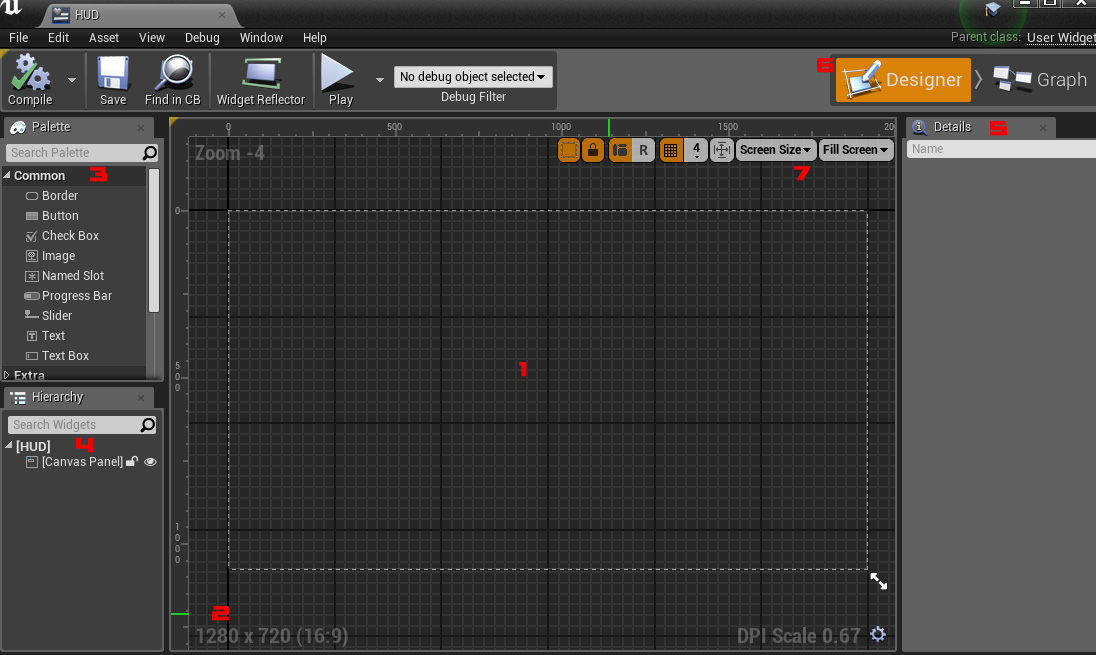
Task: Click the zoom-to-fit designer icon
Action: pos(721,150)
